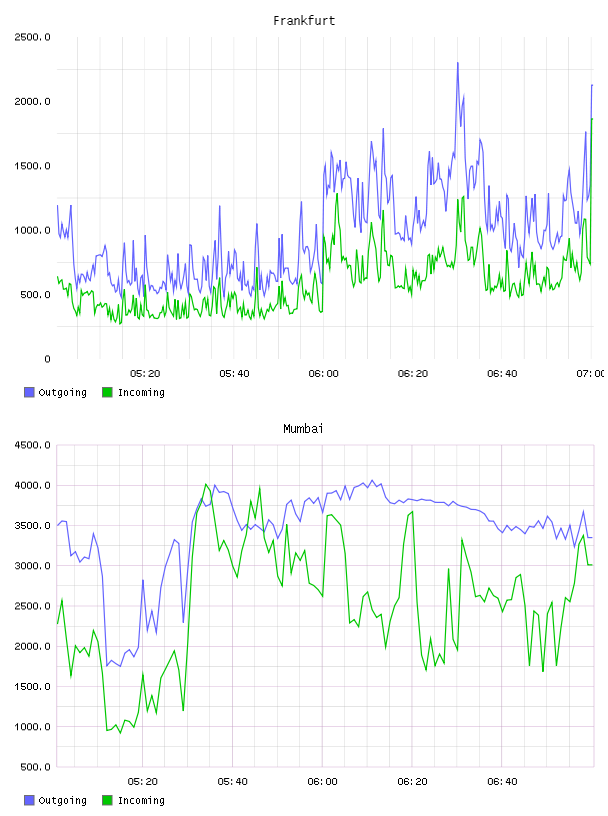
Task: Click the 500.0 y-axis label on Mumbai chart
Action: 35,767
